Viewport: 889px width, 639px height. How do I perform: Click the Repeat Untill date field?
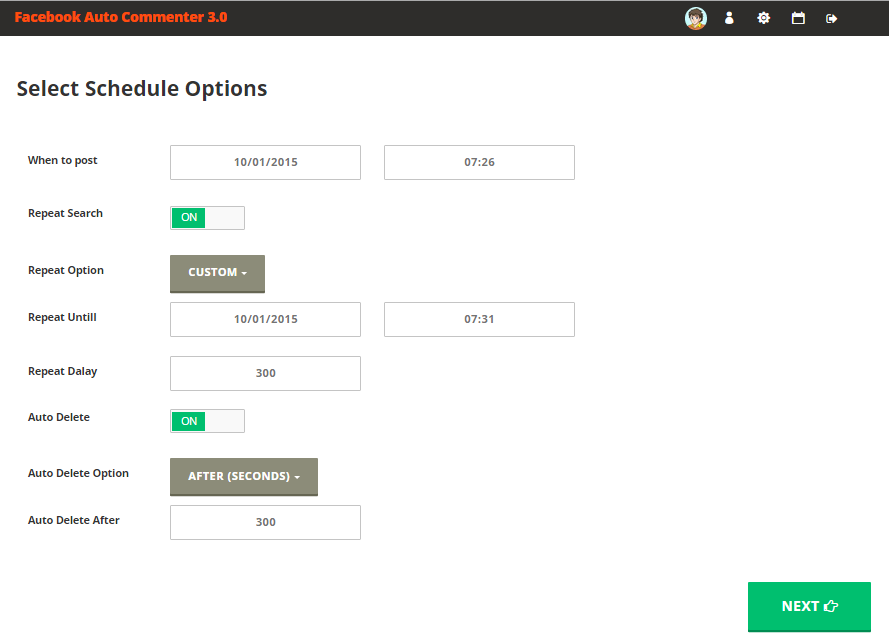265,320
